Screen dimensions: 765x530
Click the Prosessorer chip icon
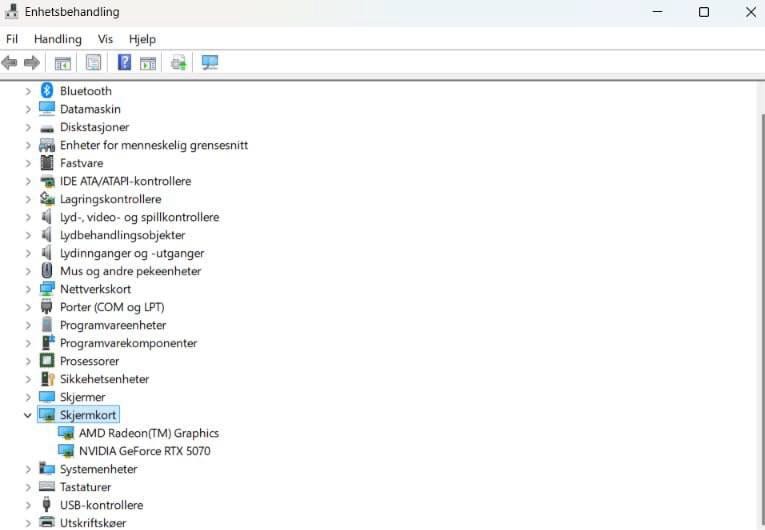[x=47, y=361]
